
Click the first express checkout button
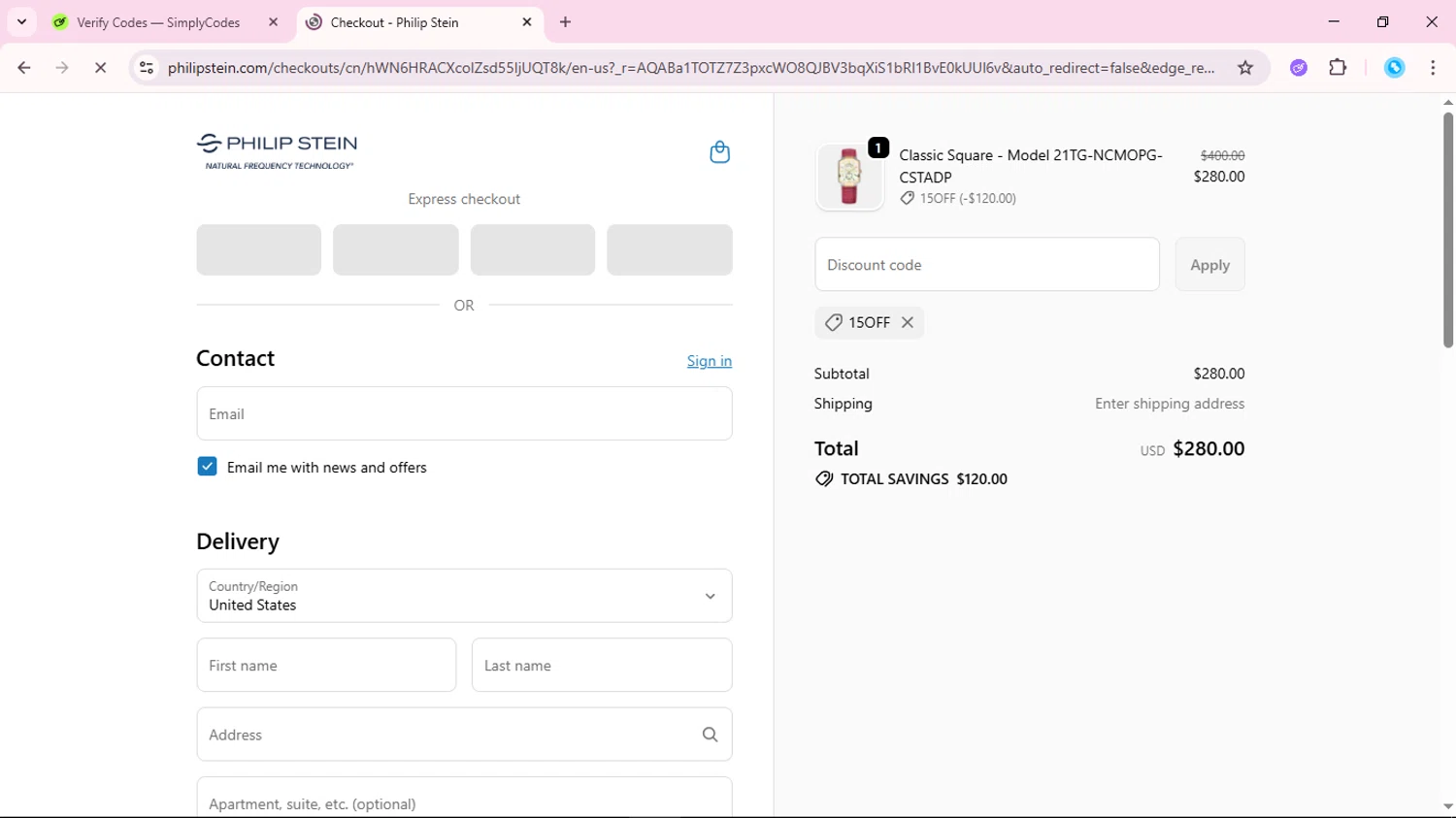tap(259, 250)
